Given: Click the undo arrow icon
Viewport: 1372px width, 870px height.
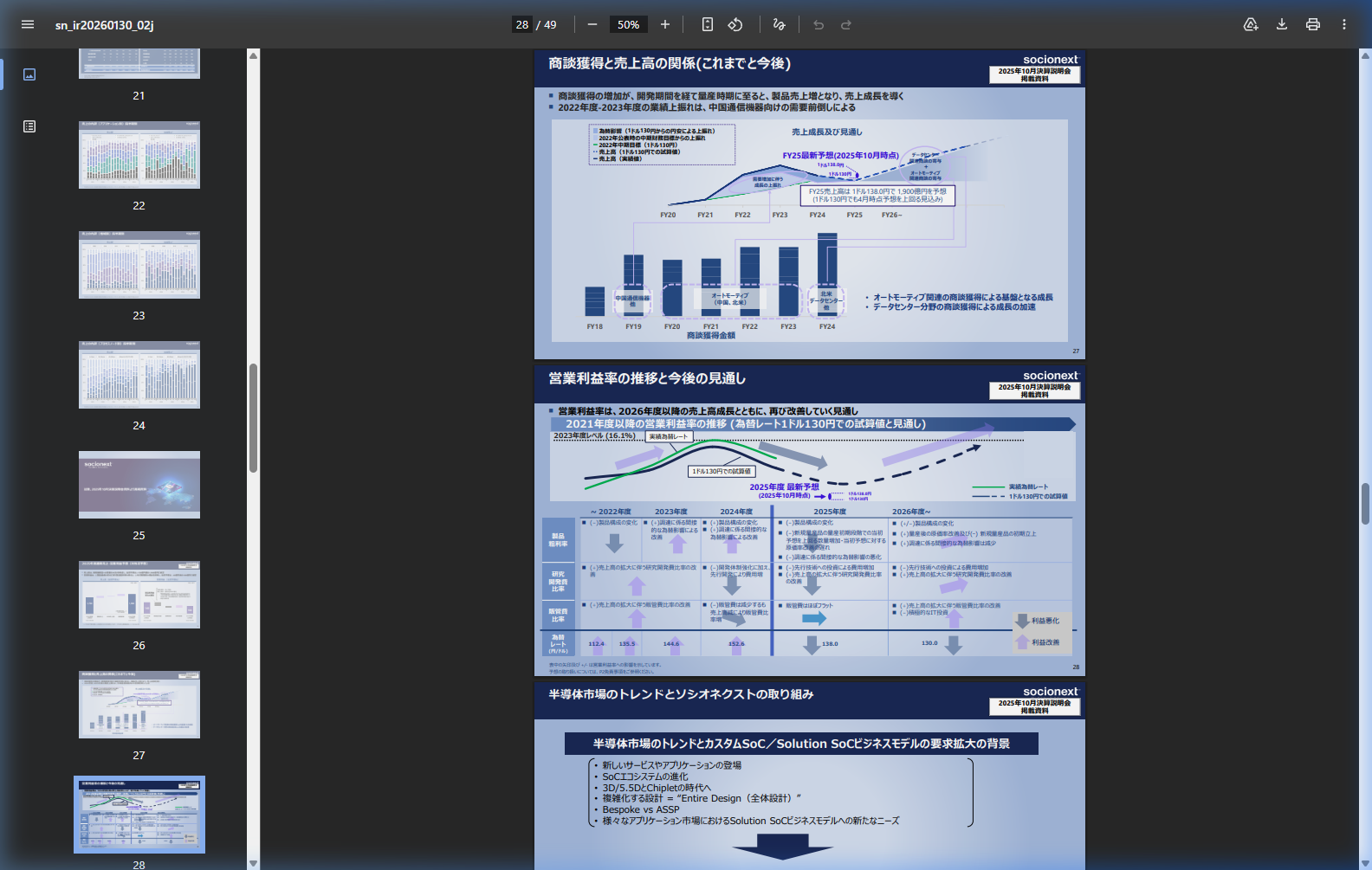Looking at the screenshot, I should point(819,24).
